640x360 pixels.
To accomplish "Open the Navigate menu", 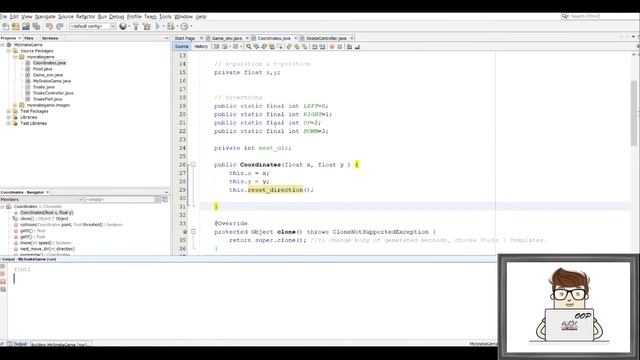I will tap(45, 16).
